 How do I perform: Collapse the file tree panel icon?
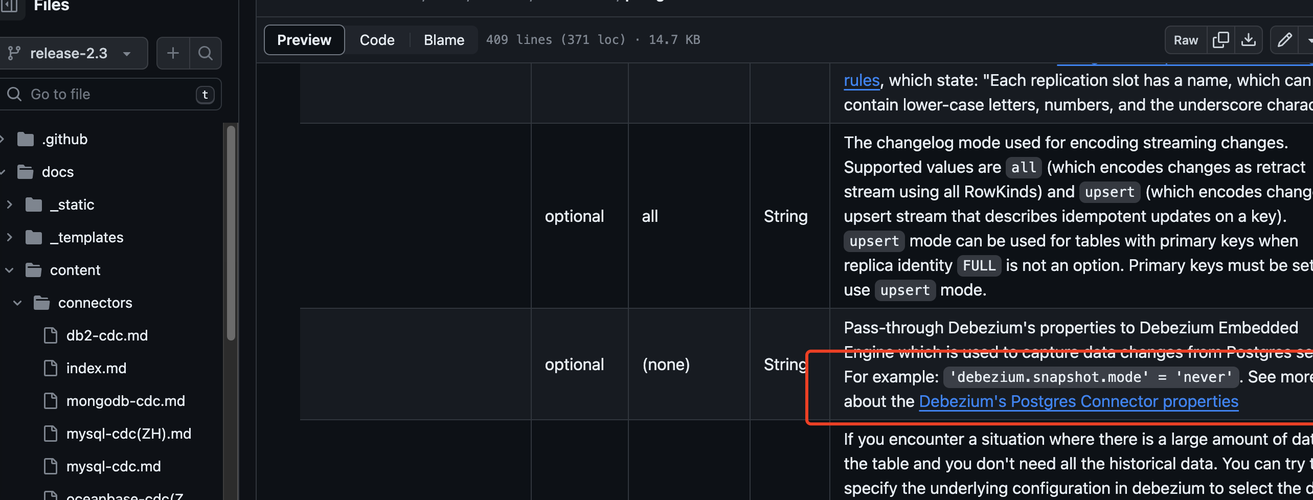9,6
